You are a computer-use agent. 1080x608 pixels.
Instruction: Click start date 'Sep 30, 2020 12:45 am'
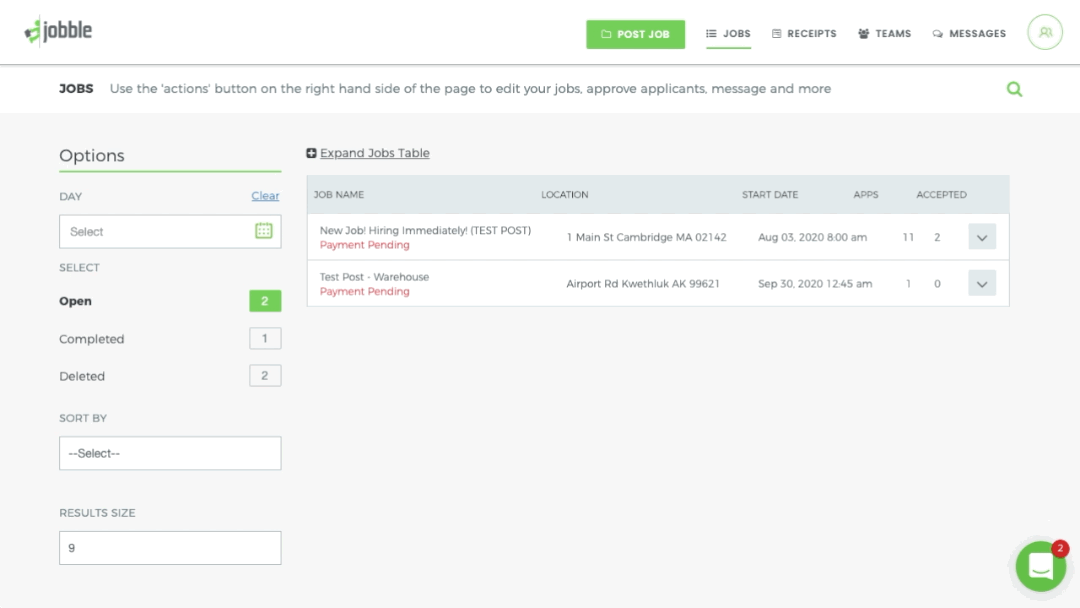pos(815,284)
